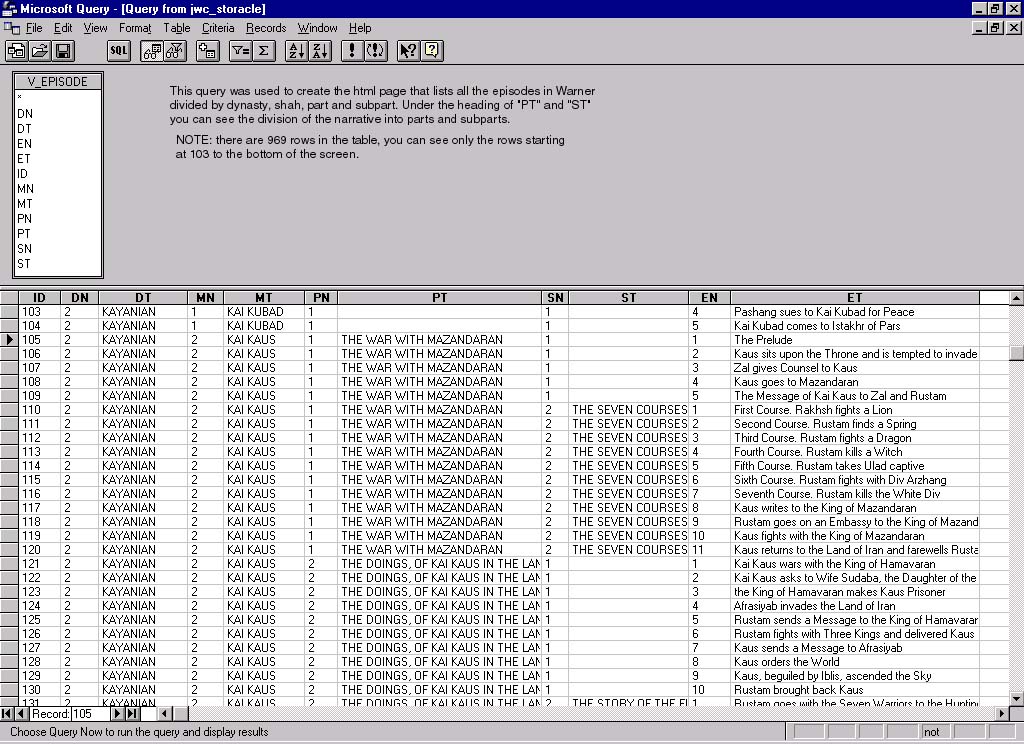Click the Record number input field

pos(89,713)
